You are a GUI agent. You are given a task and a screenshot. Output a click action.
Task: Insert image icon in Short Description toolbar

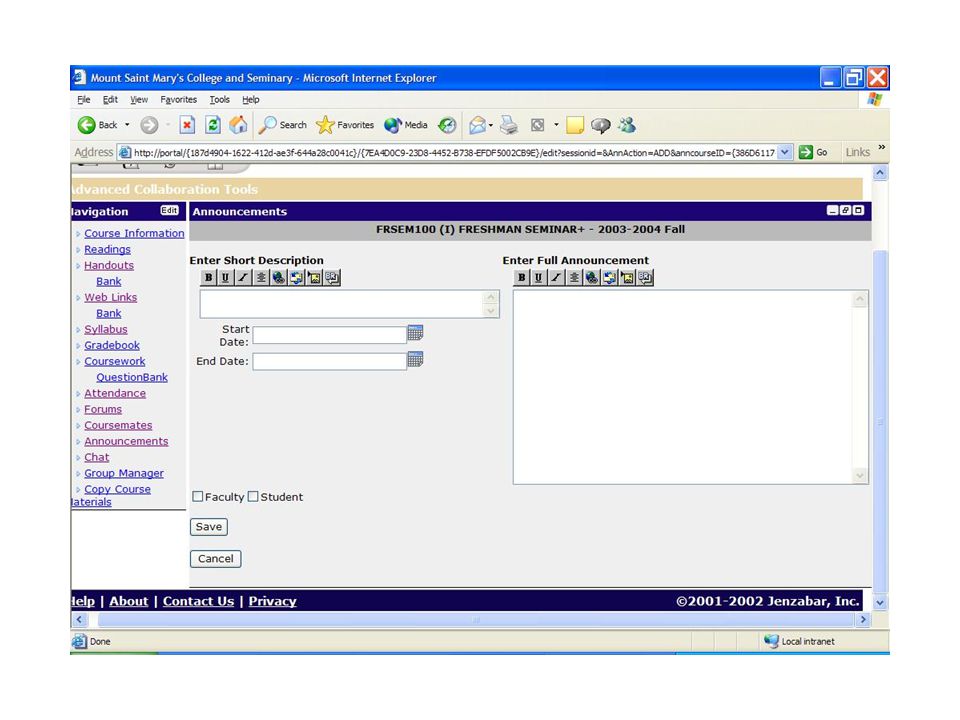(314, 277)
